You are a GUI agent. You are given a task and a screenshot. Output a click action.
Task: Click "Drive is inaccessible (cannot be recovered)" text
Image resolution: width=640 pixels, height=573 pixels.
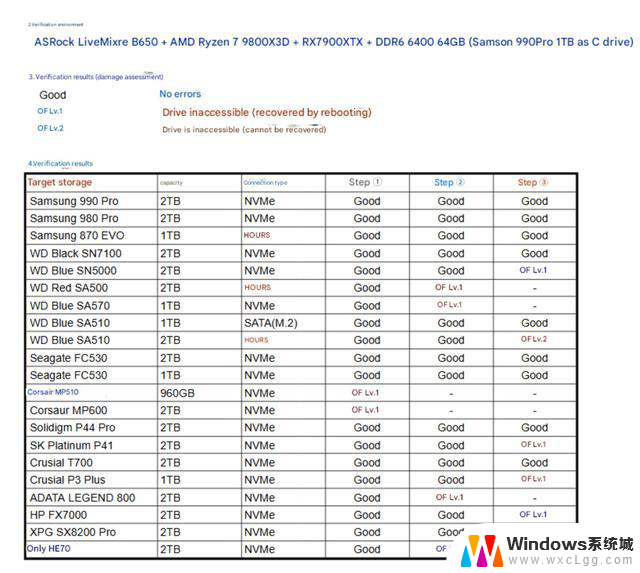[244, 130]
